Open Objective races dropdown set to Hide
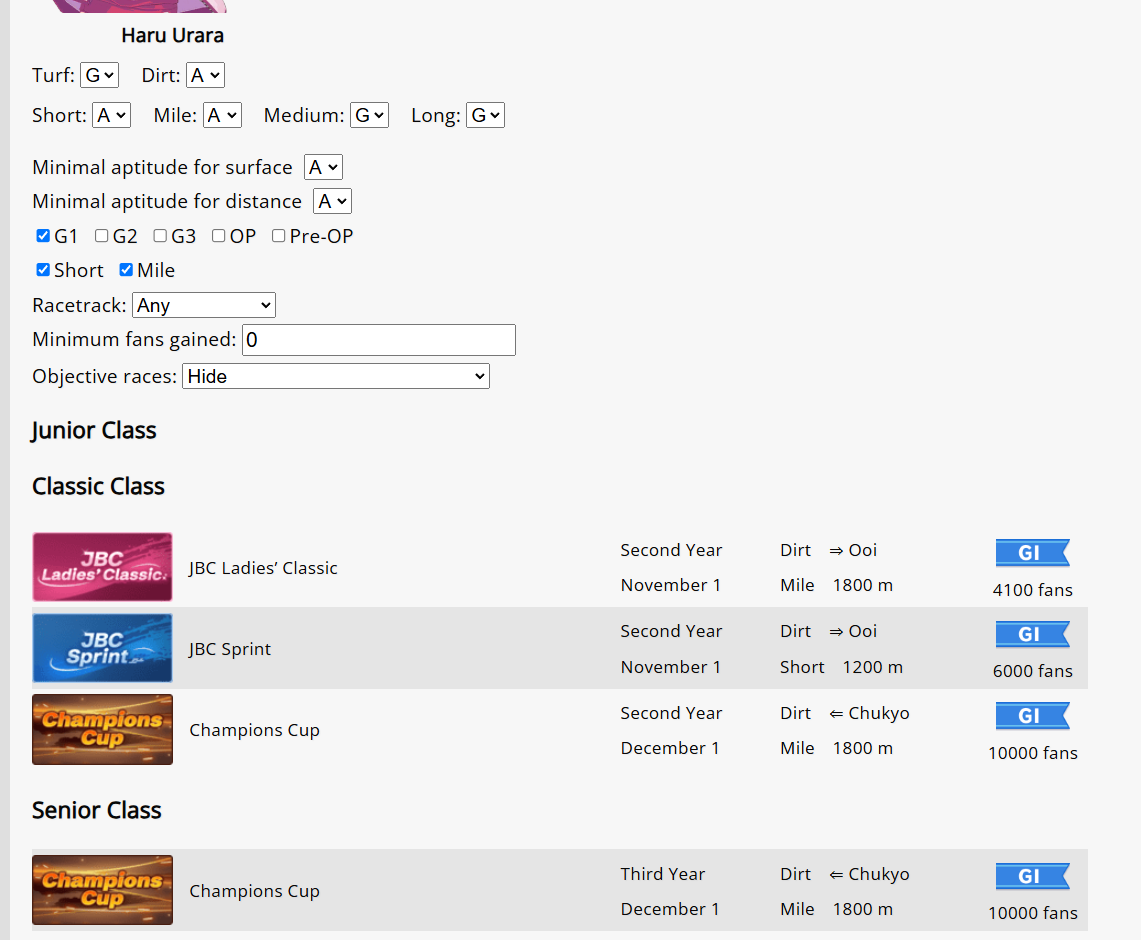The image size is (1141, 940). pos(335,376)
